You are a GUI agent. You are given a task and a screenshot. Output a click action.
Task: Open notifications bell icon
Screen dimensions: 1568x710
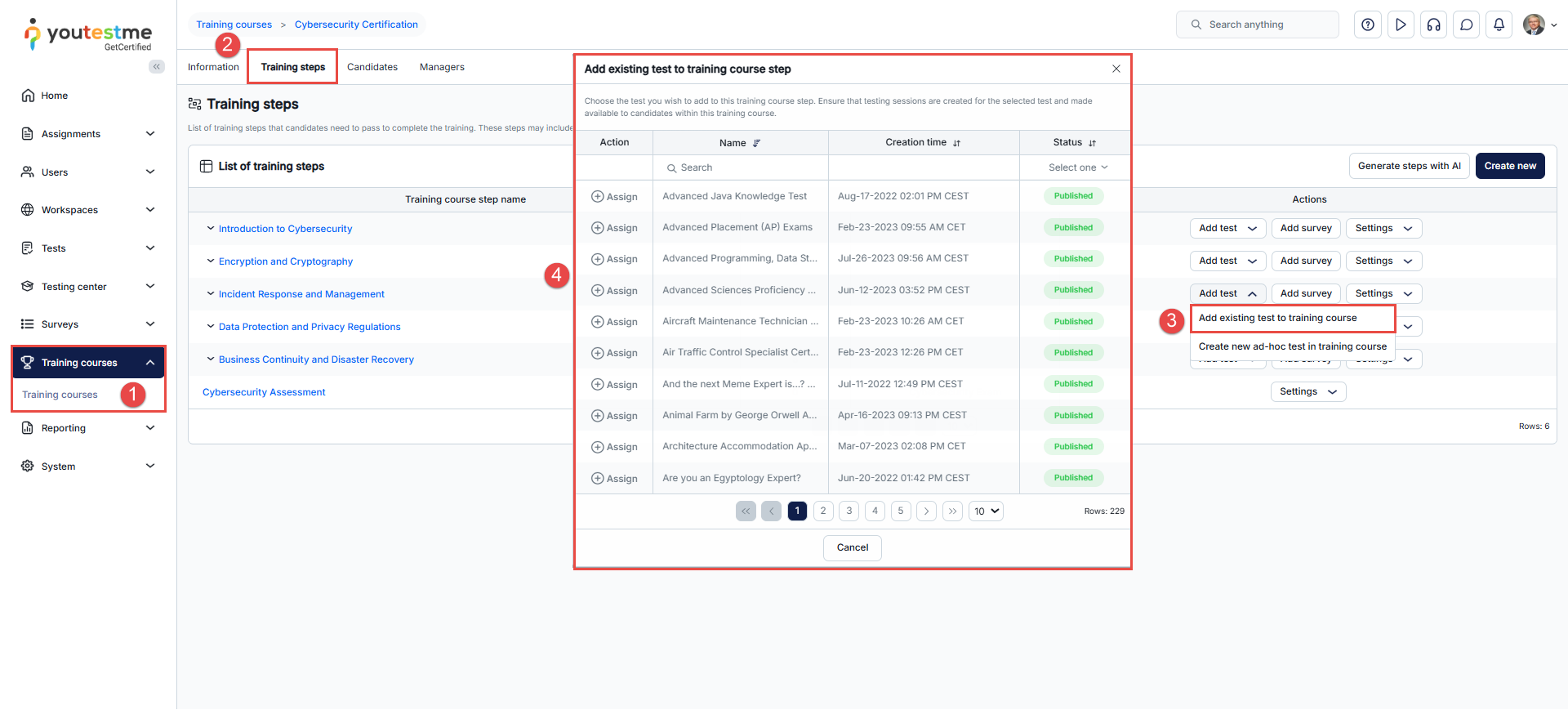1499,25
